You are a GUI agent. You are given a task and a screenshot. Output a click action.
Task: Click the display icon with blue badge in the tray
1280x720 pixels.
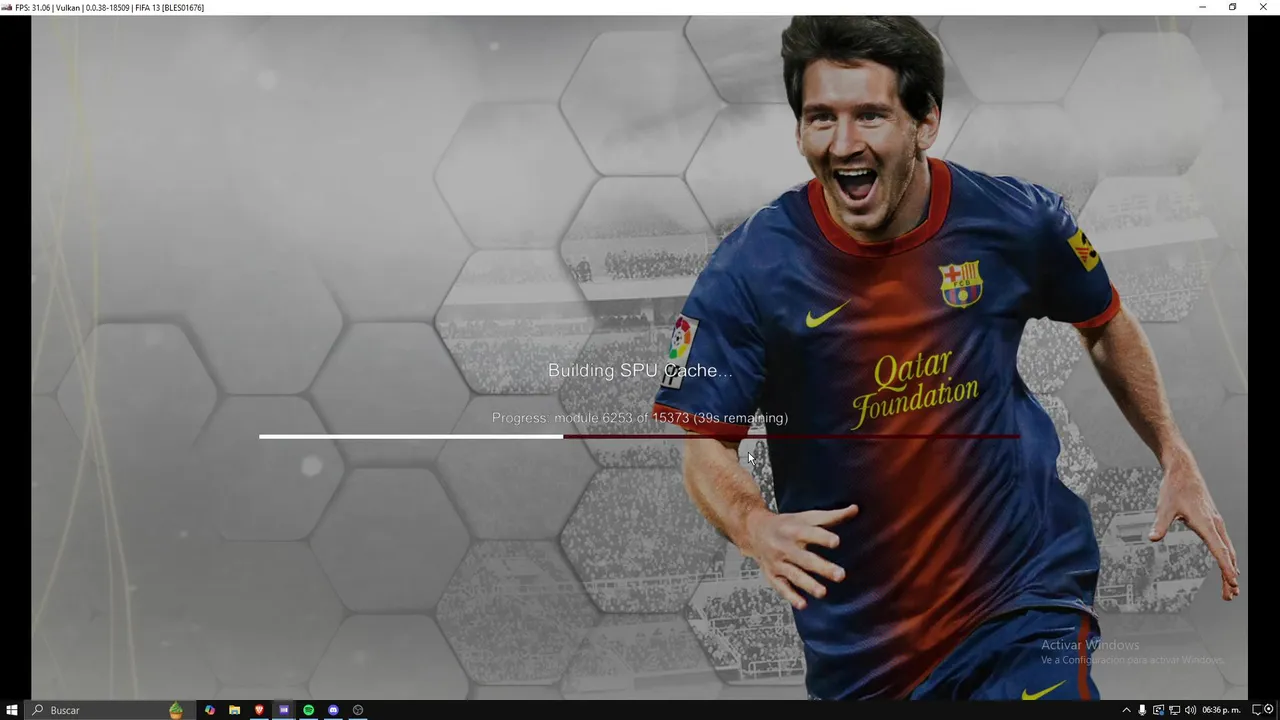1158,710
